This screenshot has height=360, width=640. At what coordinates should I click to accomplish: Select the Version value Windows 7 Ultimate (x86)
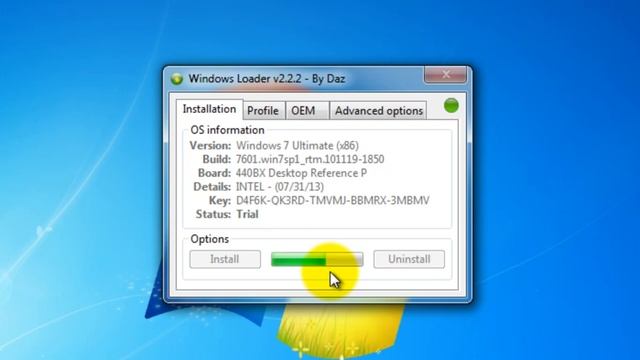coord(297,146)
